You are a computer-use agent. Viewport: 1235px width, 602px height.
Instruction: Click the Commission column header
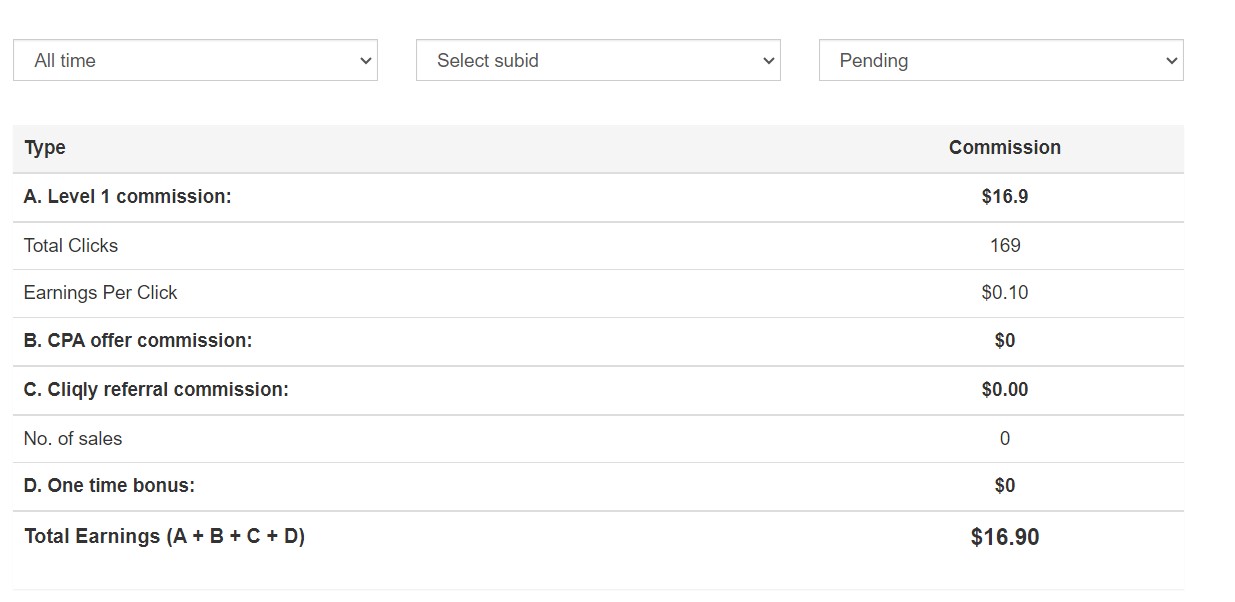(x=1005, y=148)
